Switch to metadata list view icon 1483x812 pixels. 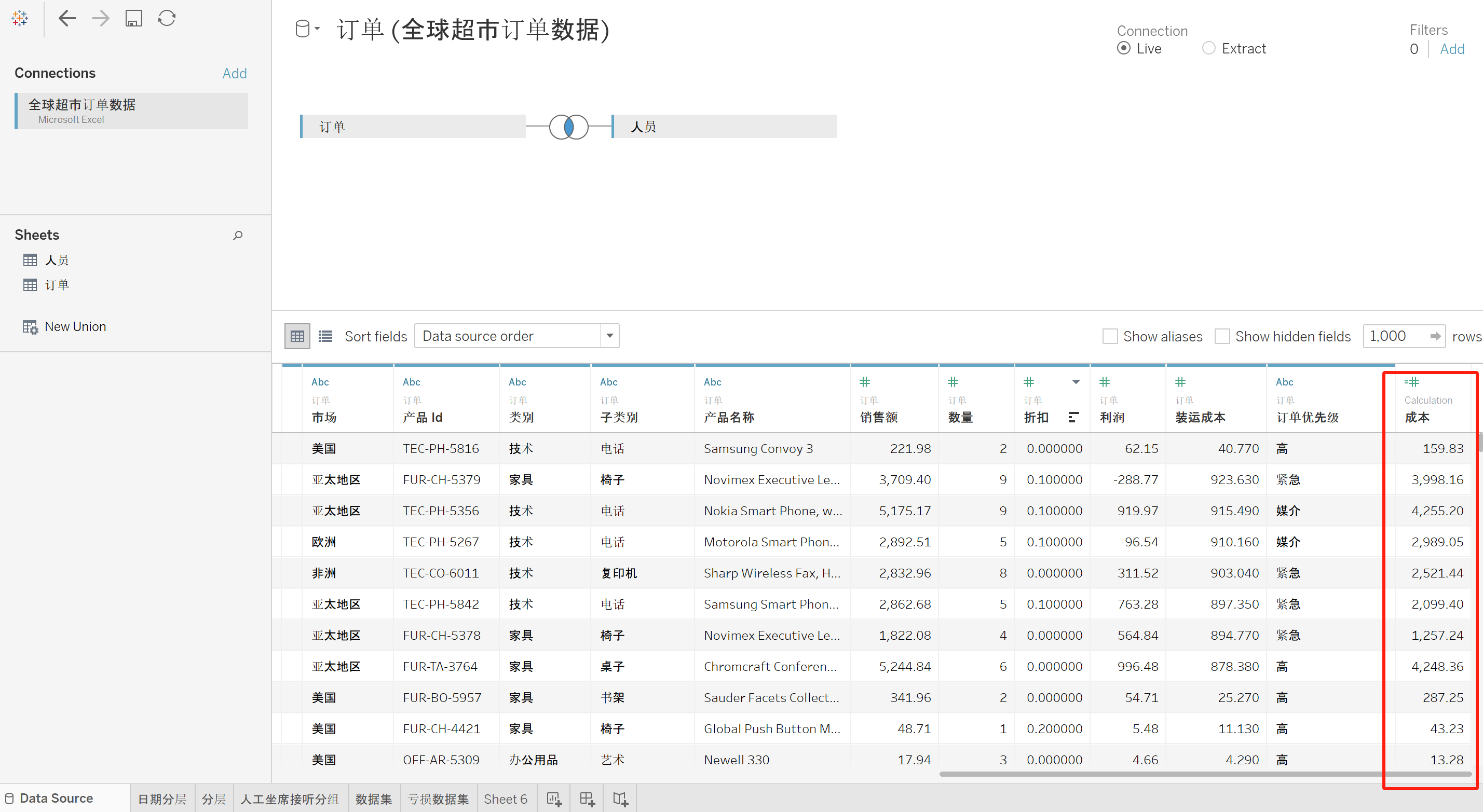coord(325,336)
